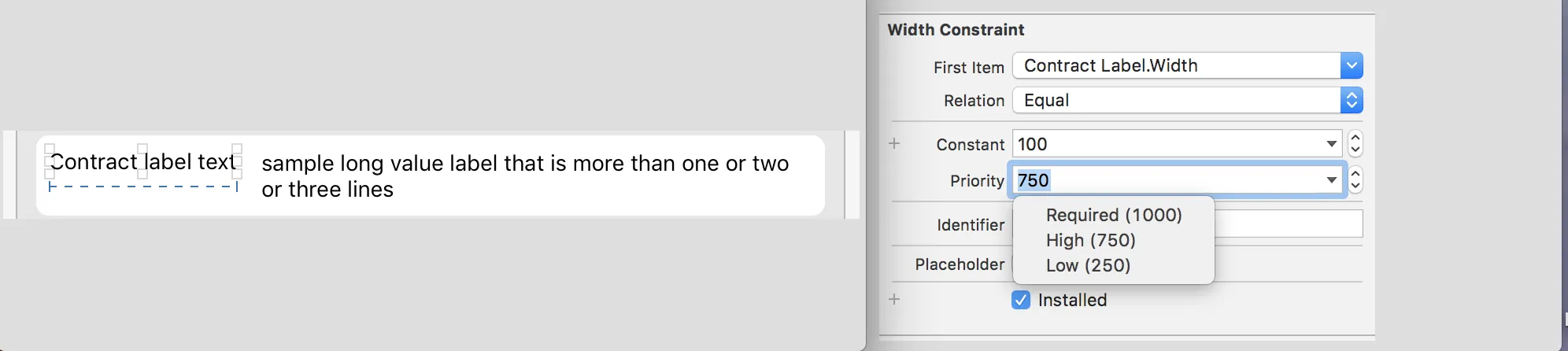Click the plus icon beside Installed
The width and height of the screenshot is (1568, 351).
click(894, 299)
